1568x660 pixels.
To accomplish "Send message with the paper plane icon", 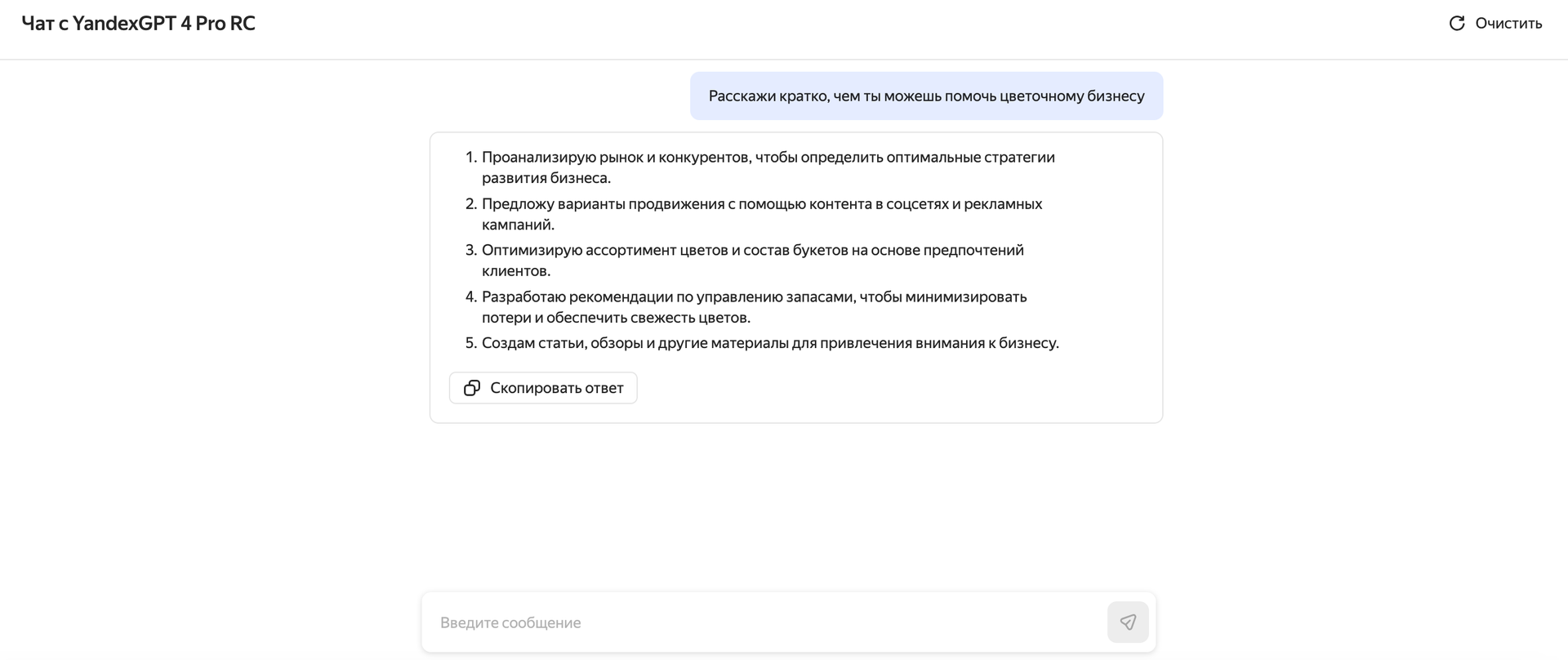I will pos(1128,622).
